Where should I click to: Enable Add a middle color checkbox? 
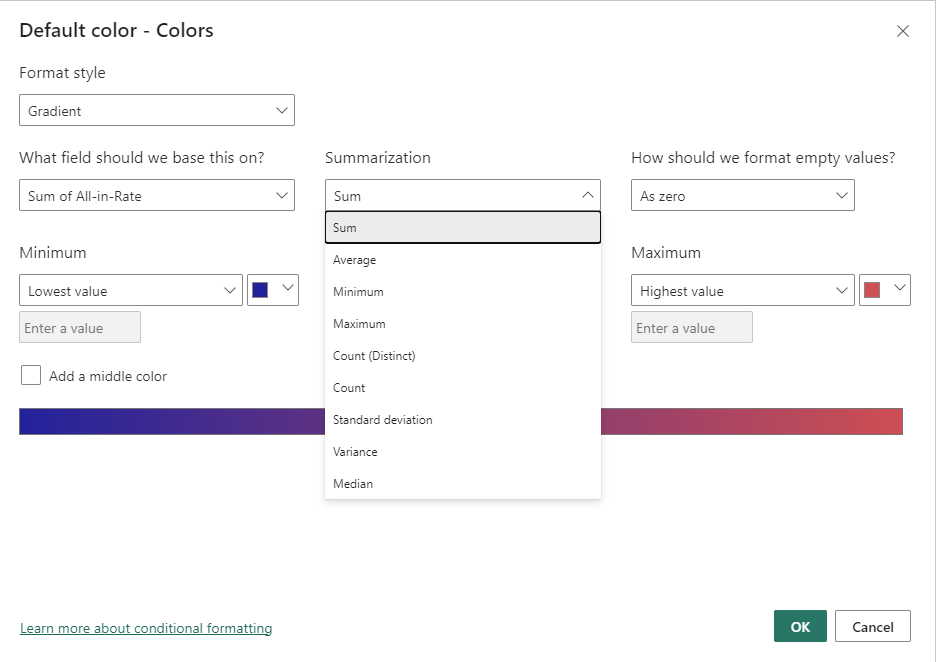click(31, 375)
